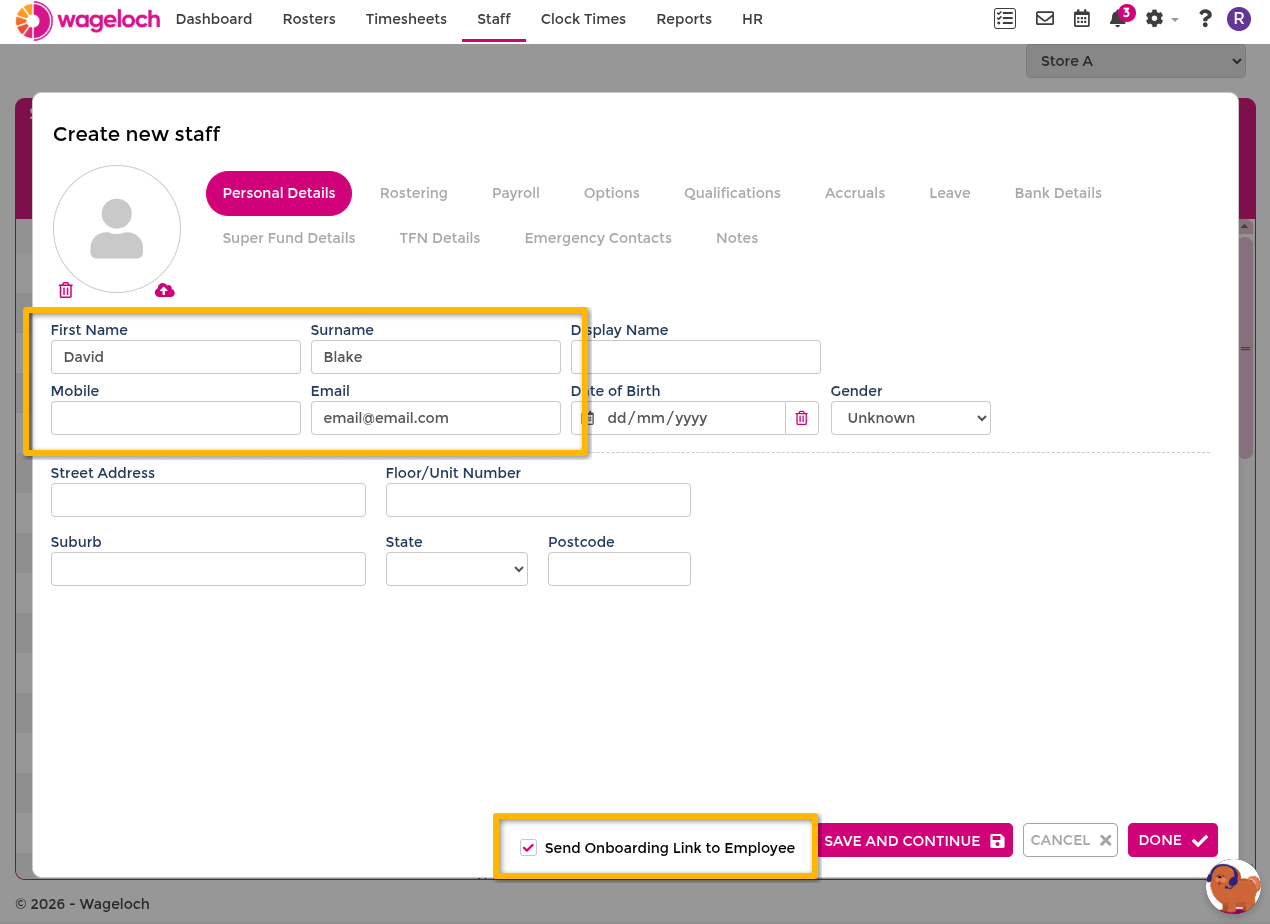Open the user avatar R menu
Image resolution: width=1270 pixels, height=924 pixels.
coord(1239,19)
